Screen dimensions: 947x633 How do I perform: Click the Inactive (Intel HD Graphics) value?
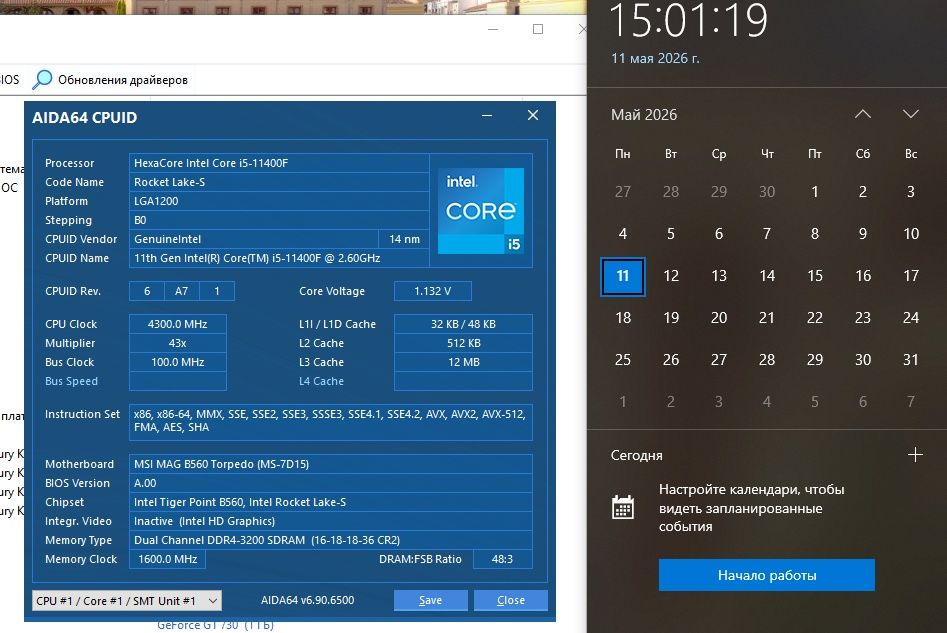click(x=330, y=521)
